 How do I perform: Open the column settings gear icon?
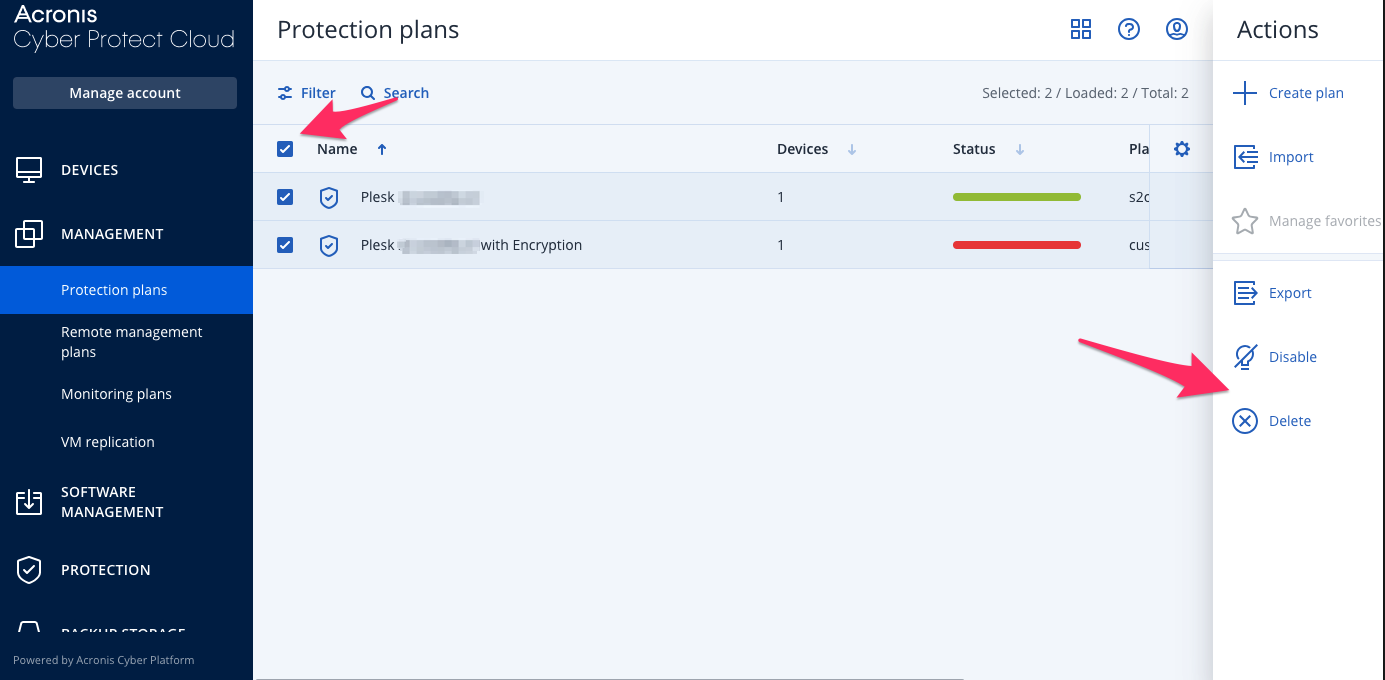[1182, 149]
